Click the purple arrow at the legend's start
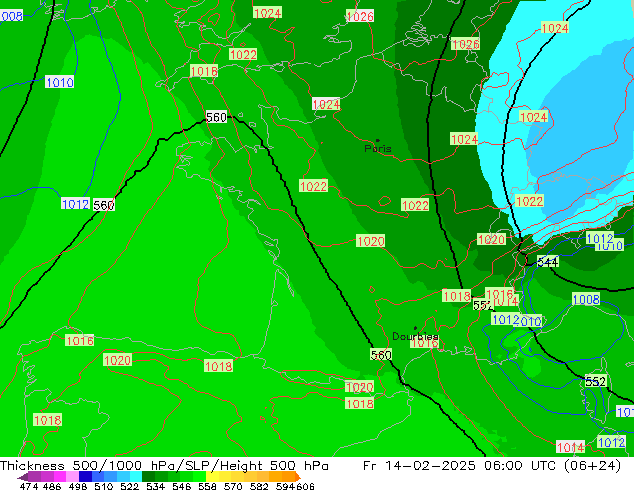 click(x=22, y=476)
